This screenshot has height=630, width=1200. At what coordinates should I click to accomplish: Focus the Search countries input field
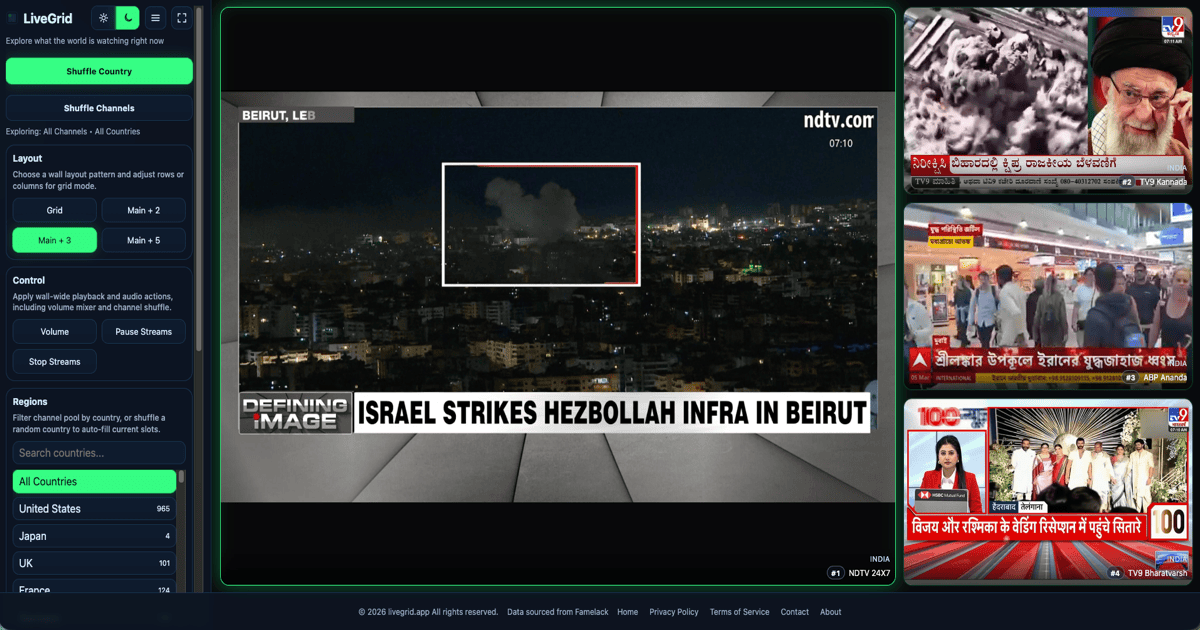tap(99, 453)
